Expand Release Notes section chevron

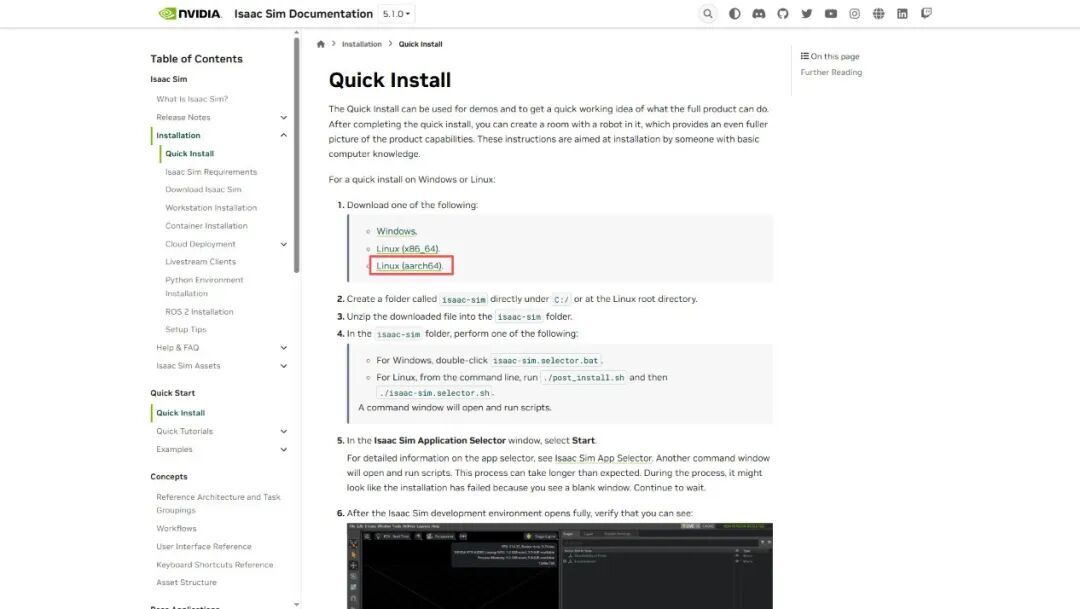(283, 118)
